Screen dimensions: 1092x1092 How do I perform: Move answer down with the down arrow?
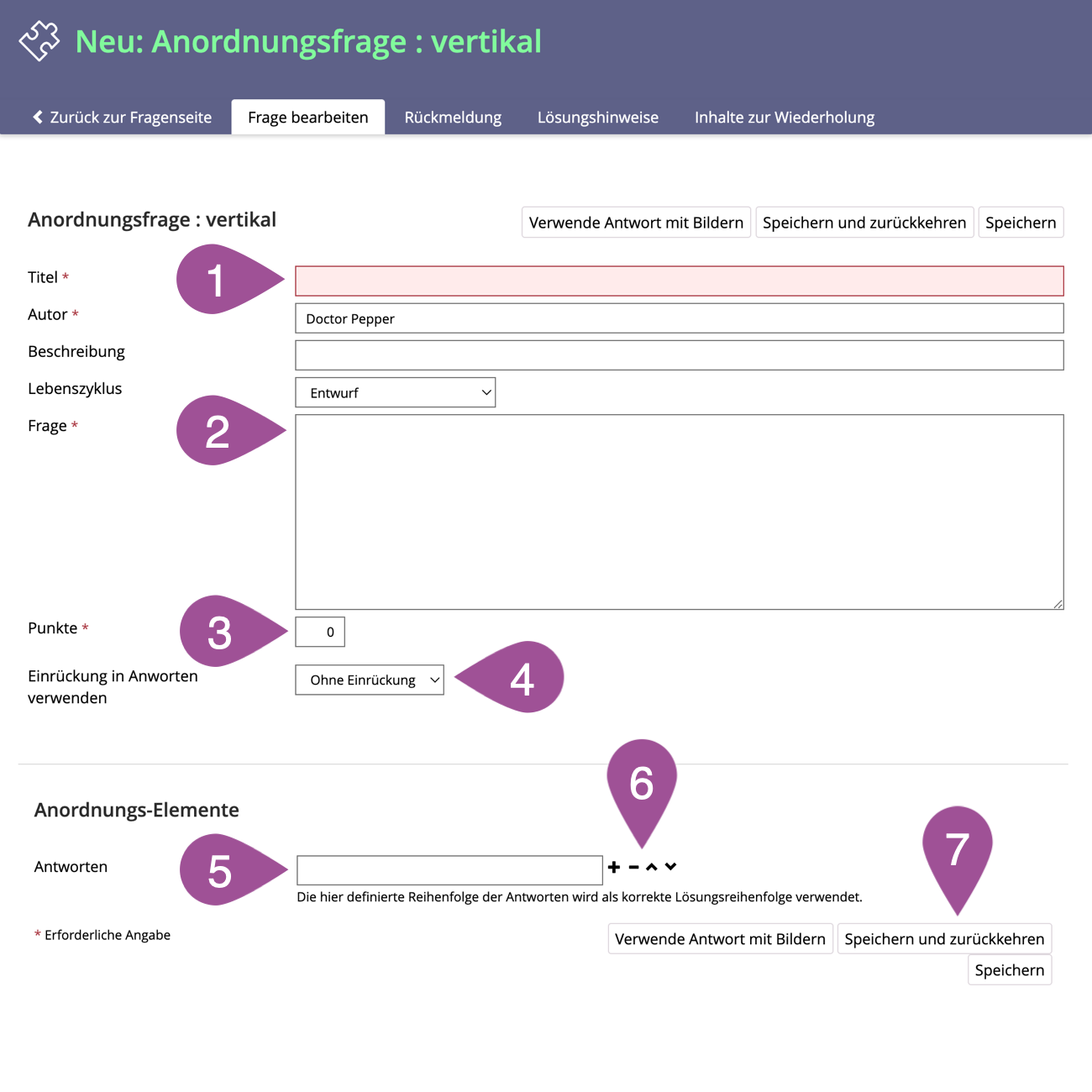[670, 867]
